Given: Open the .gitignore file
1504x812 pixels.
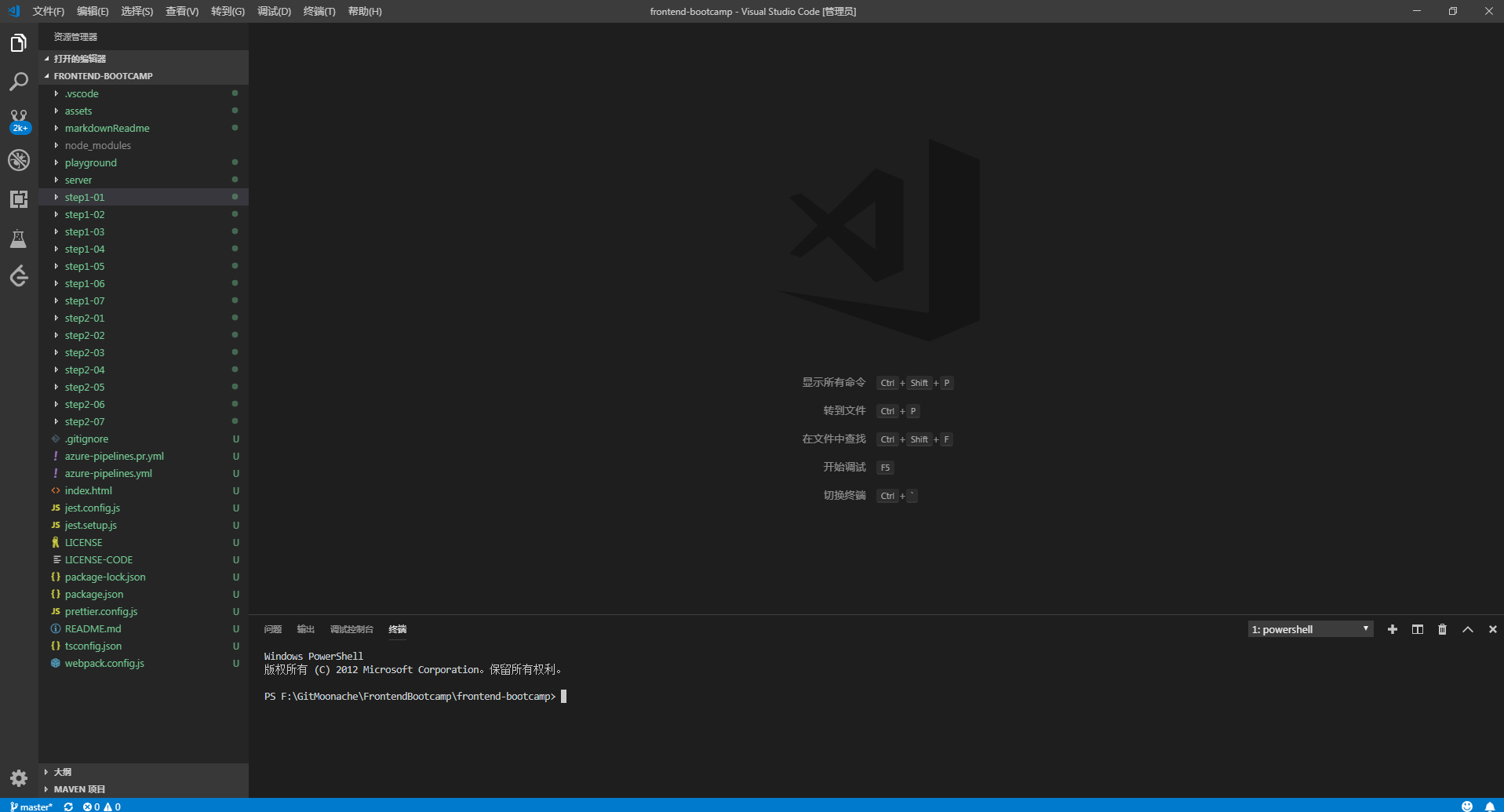Looking at the screenshot, I should [x=144, y=439].
